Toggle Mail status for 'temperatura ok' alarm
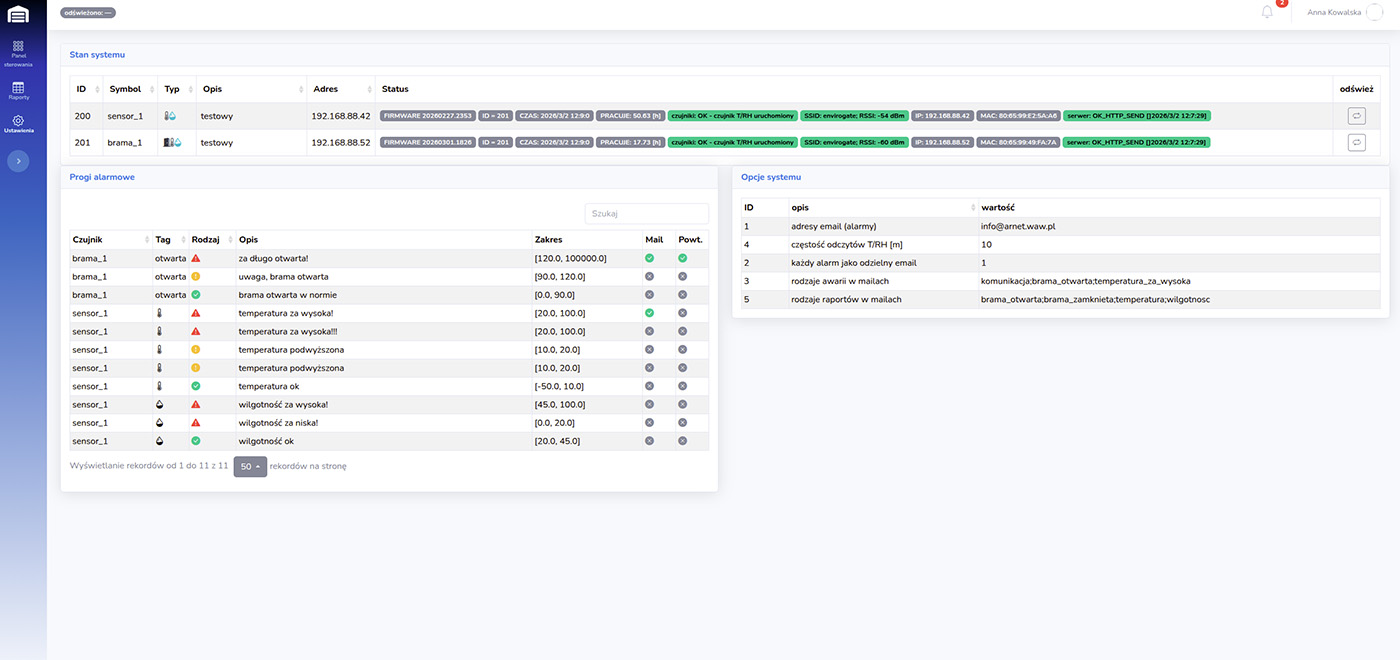 [649, 386]
